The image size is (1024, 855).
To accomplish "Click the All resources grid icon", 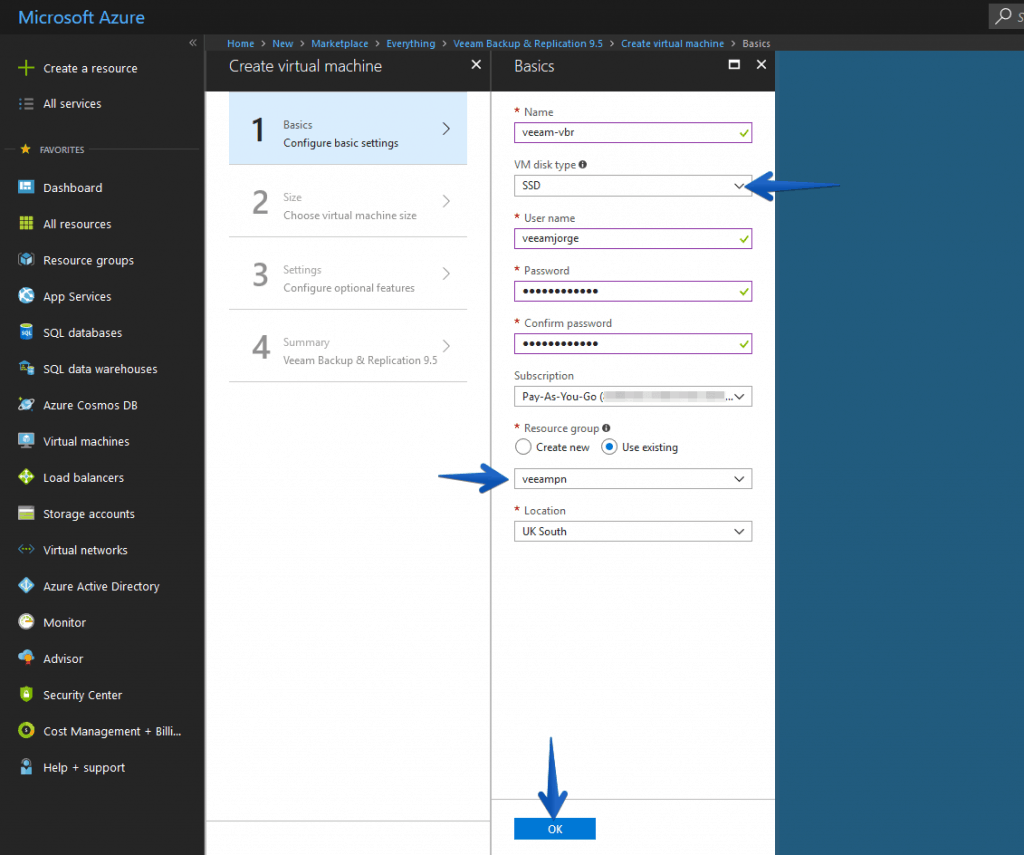I will click(26, 223).
